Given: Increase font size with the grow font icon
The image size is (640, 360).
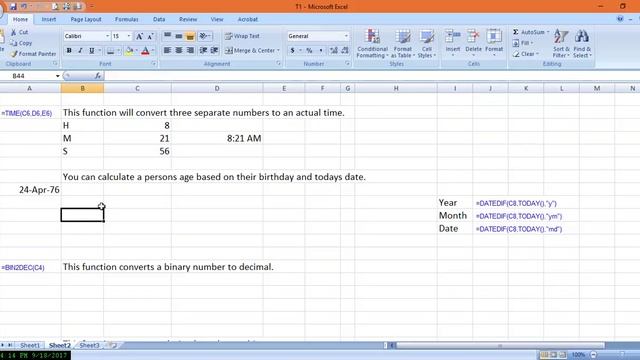Looking at the screenshot, I should click(139, 36).
